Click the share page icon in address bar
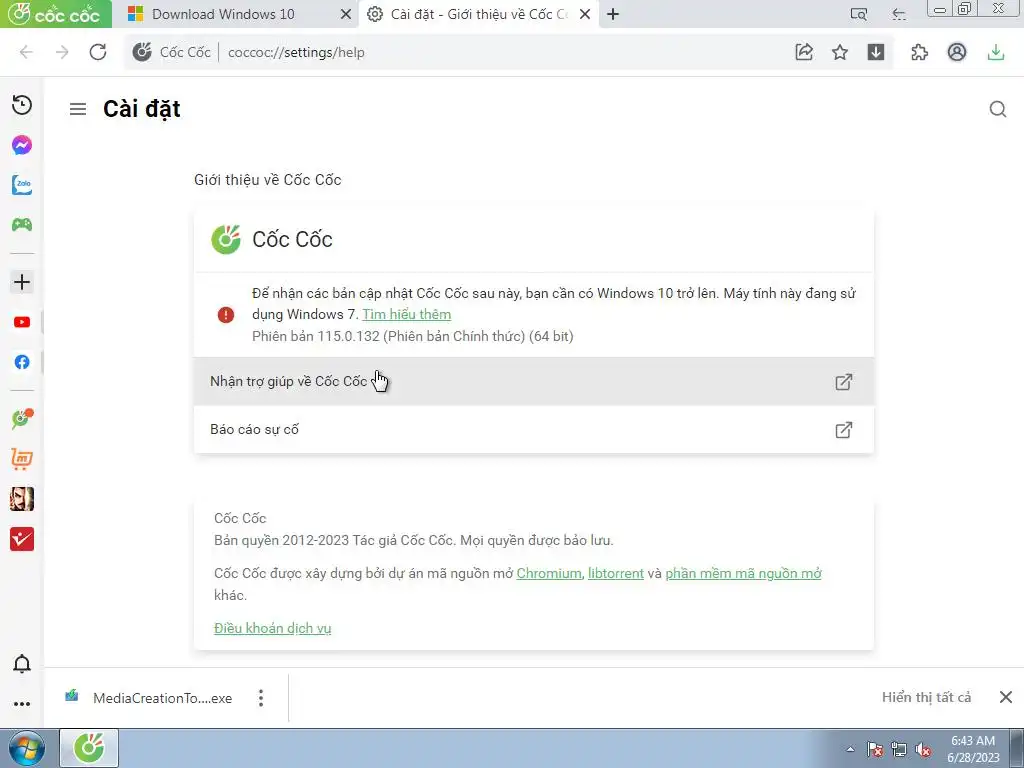Viewport: 1024px width, 768px height. pos(804,52)
